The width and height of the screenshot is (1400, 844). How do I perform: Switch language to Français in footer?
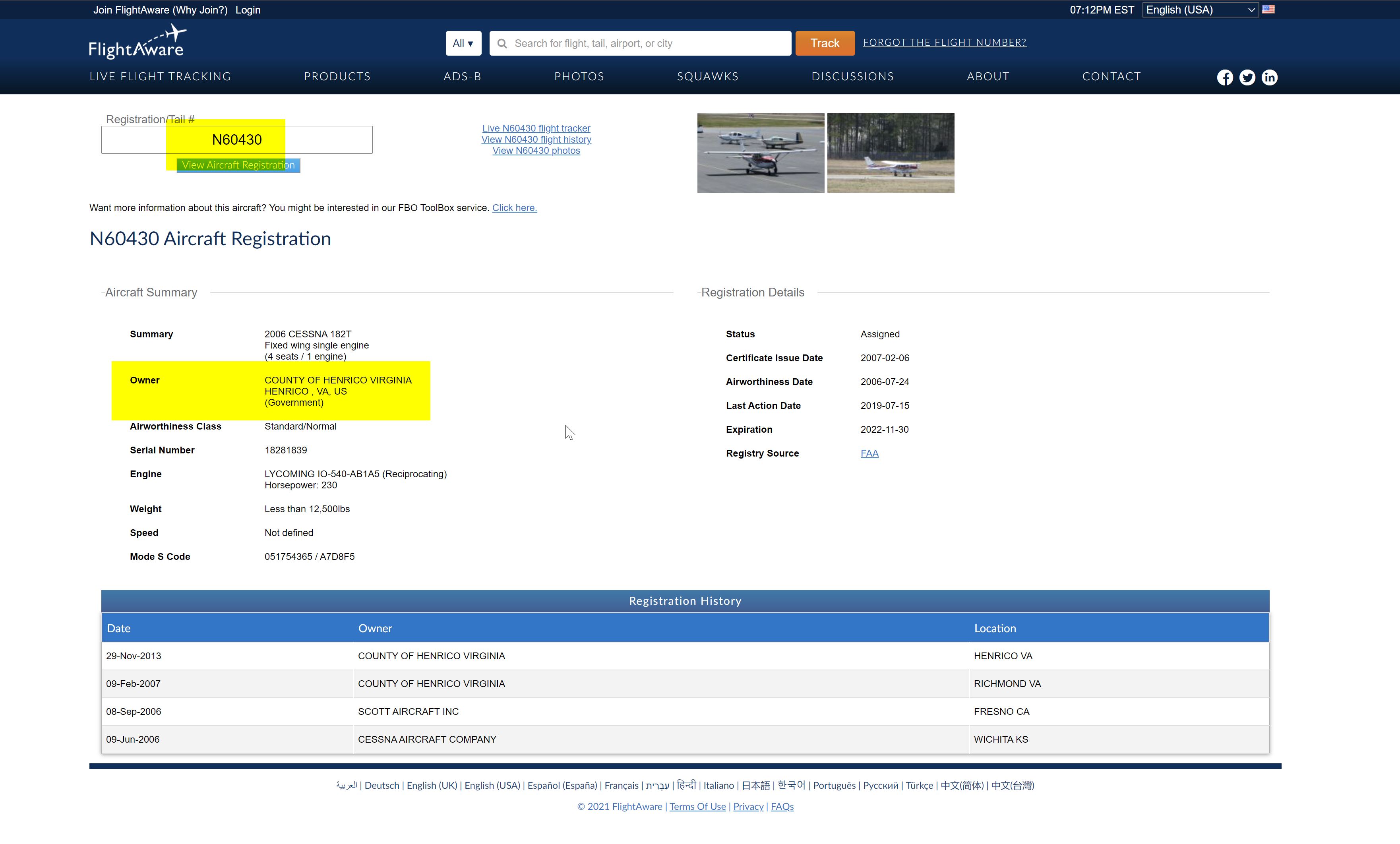click(621, 786)
